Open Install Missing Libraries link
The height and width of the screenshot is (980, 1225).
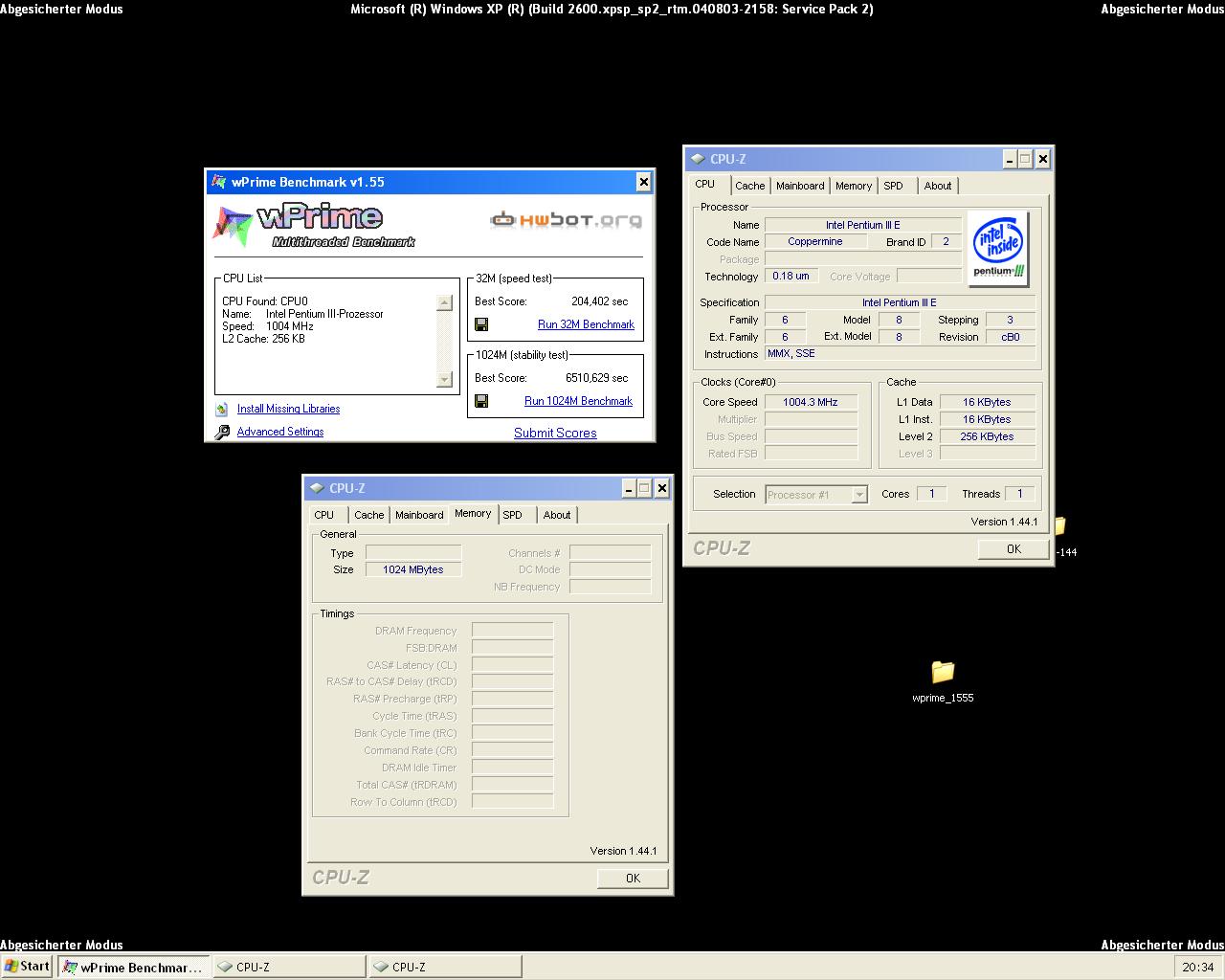coord(288,409)
